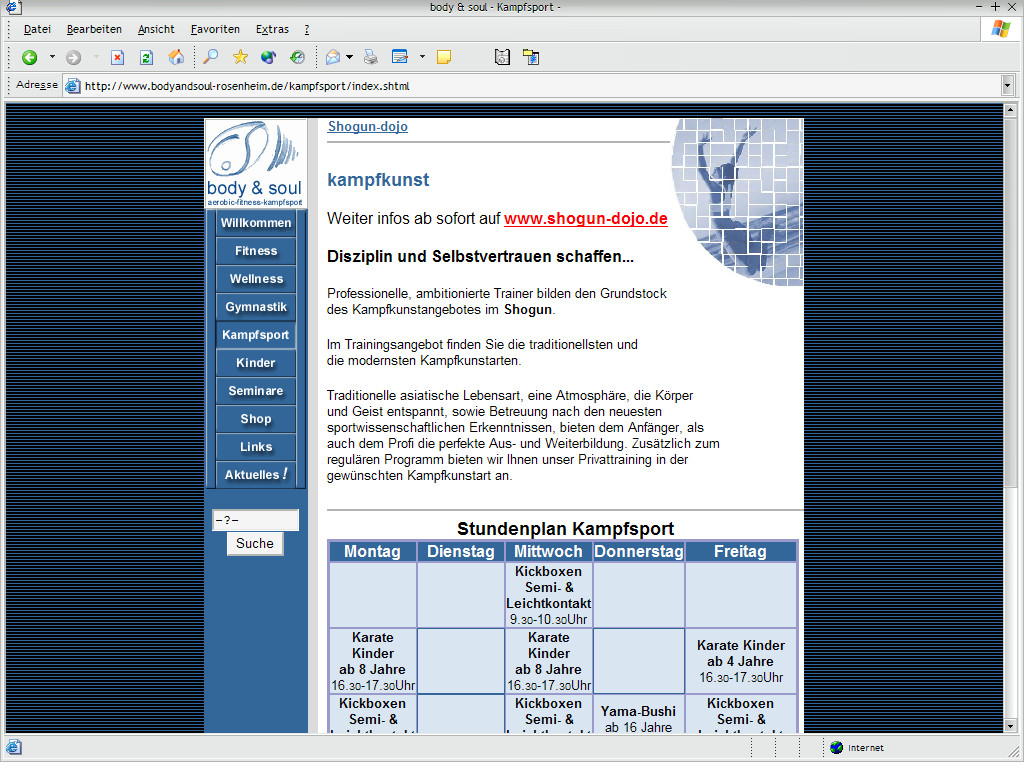Open Favorites with the star icon
Screen dimensions: 1024x768
[240, 57]
